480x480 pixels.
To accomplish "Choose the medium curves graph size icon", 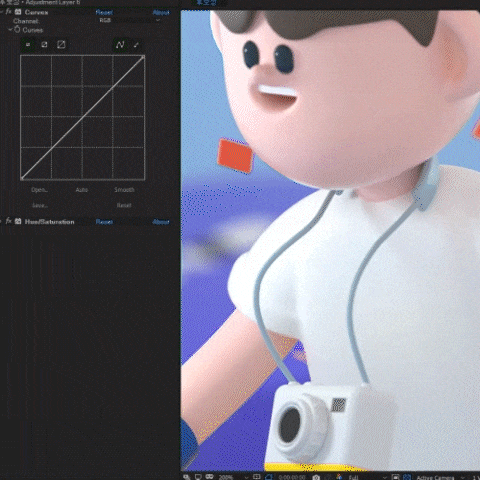I will tap(44, 45).
